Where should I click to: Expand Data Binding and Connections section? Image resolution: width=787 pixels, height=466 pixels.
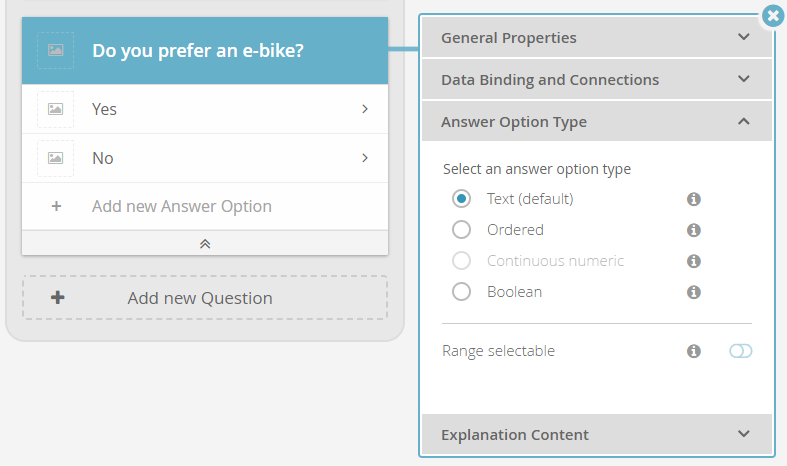(x=597, y=79)
